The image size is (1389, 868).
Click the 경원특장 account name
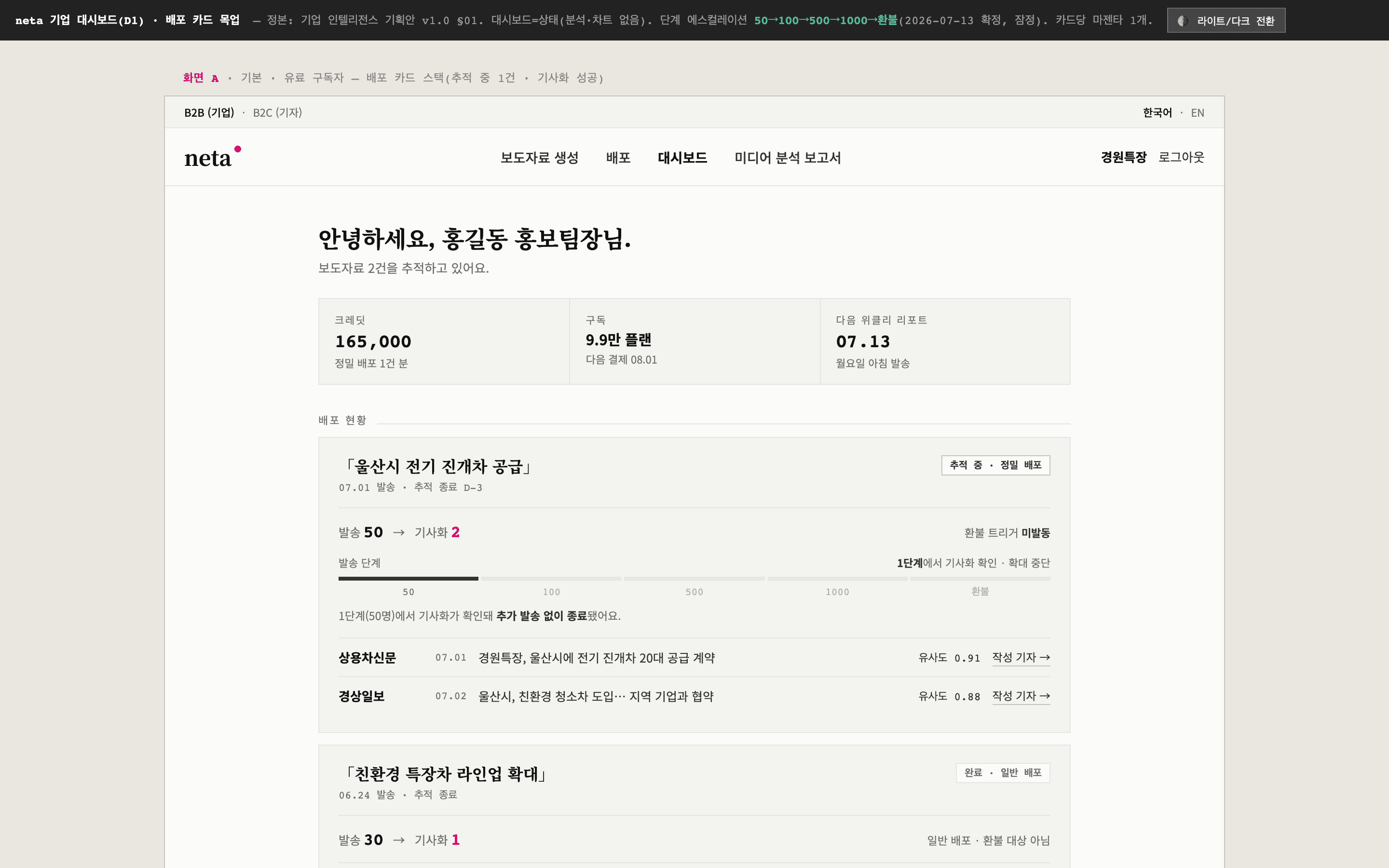click(1123, 157)
